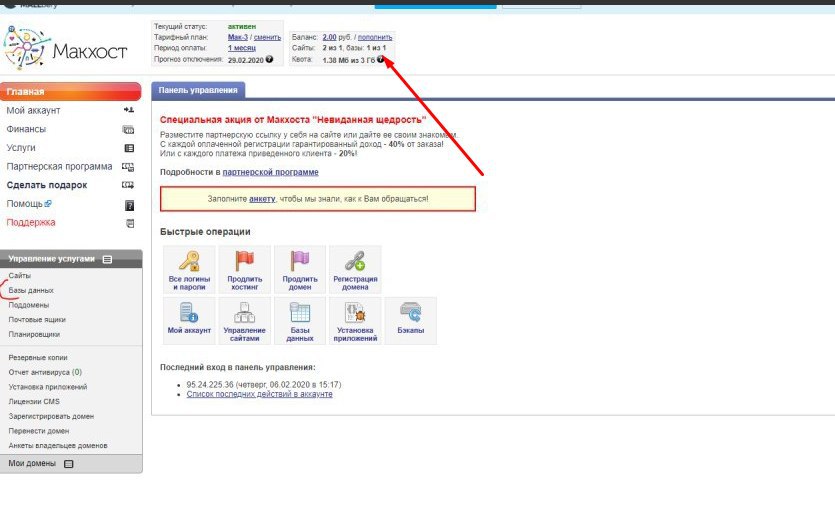Click help icon next to 'Прогноз отключения' date
Viewport: 835px width, 526px height.
coord(269,59)
